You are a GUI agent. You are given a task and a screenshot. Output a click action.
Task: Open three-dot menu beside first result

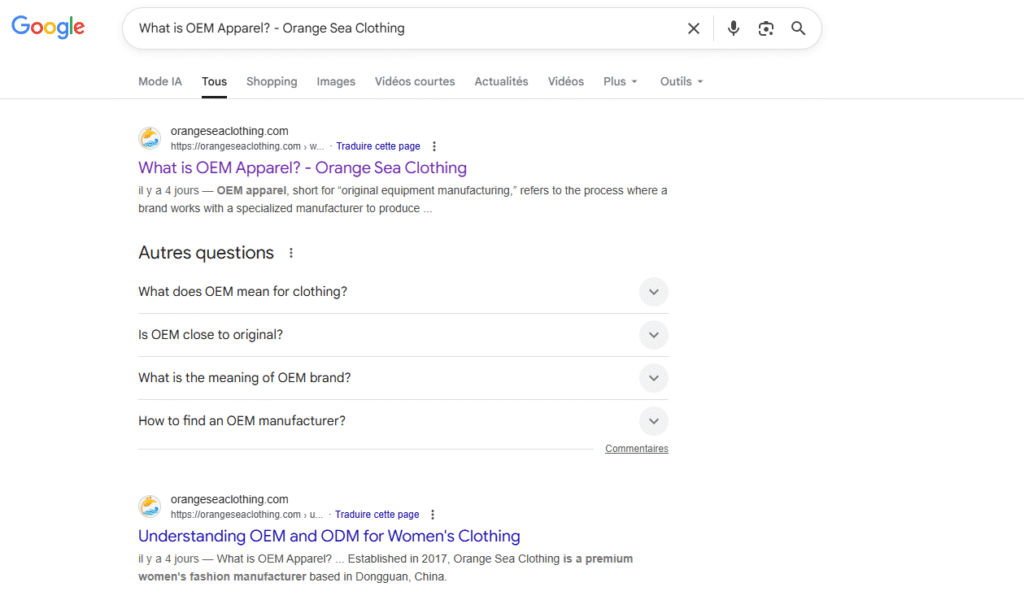pos(434,146)
